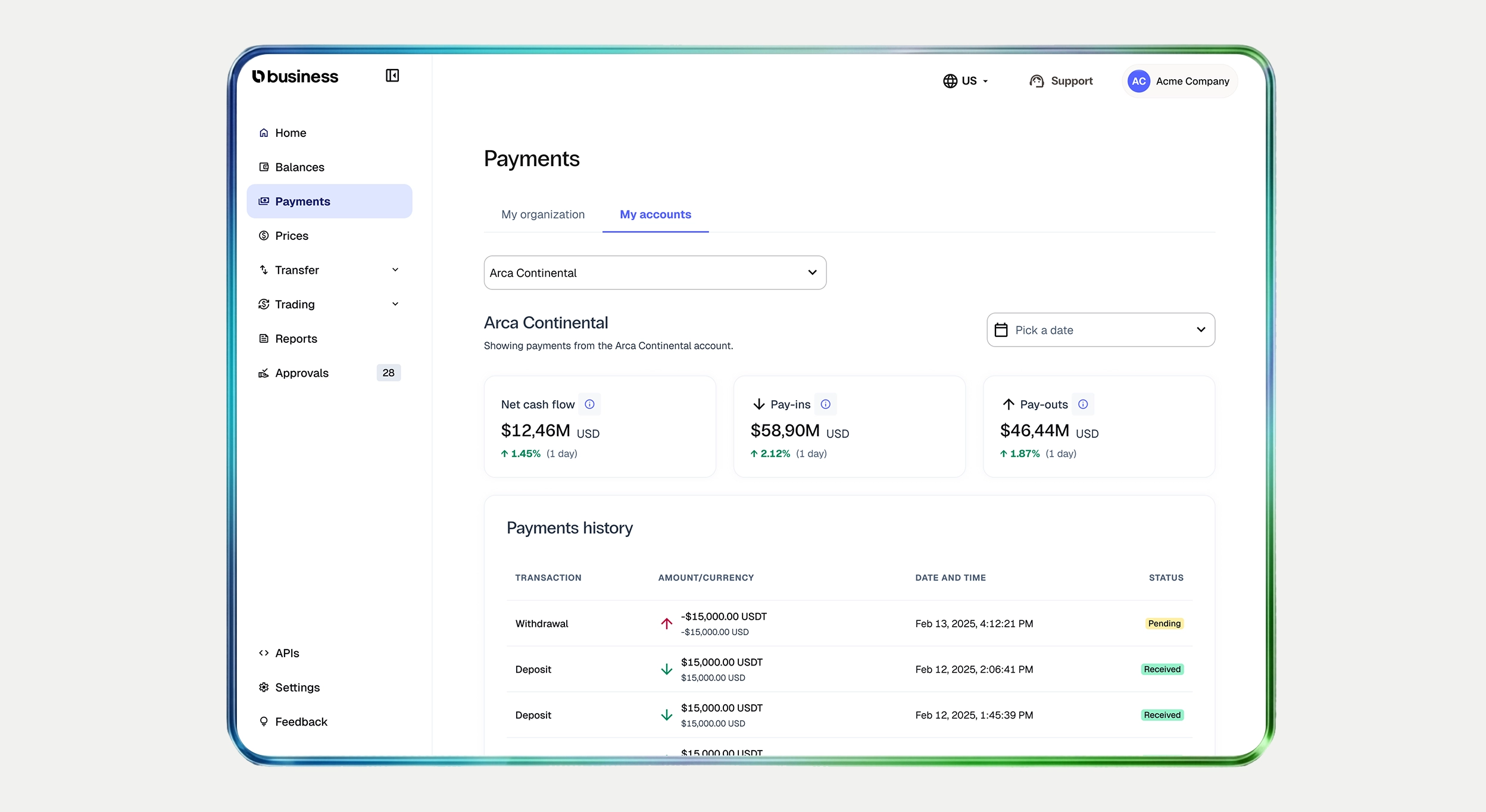Click the Pay-ins down arrow icon

coord(759,404)
